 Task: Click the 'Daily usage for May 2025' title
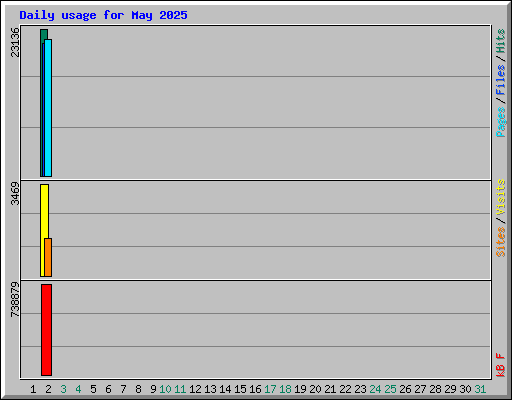(x=103, y=15)
